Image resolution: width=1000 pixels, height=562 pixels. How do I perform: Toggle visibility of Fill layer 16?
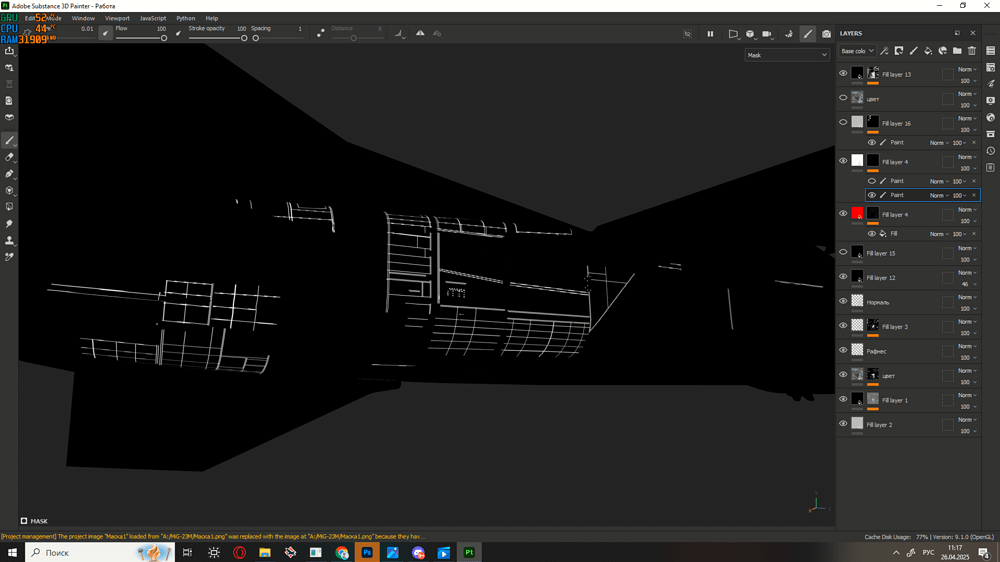tap(843, 122)
